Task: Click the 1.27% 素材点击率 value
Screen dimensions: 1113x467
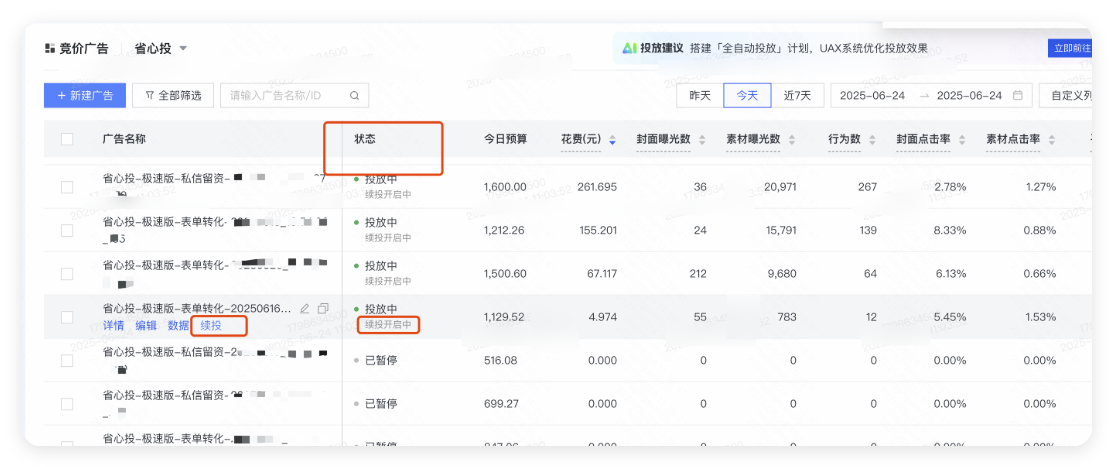Action: [1040, 187]
